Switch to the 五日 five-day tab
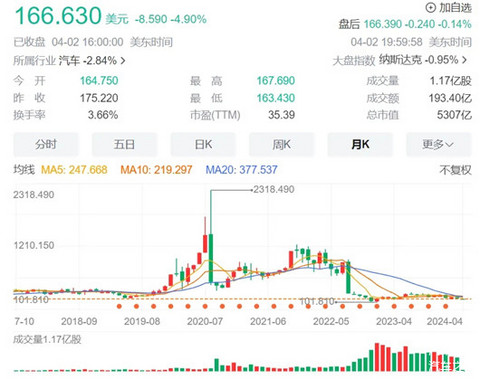 pyautogui.click(x=124, y=144)
